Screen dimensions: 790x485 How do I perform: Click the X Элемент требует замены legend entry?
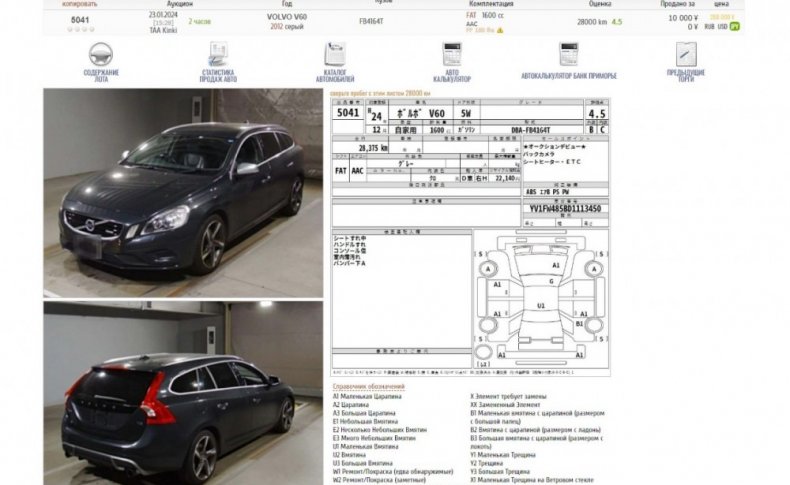(508, 396)
